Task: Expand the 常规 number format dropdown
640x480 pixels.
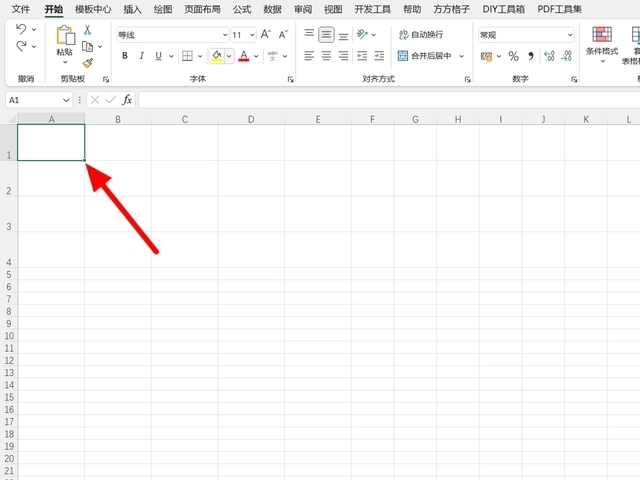Action: tap(570, 34)
